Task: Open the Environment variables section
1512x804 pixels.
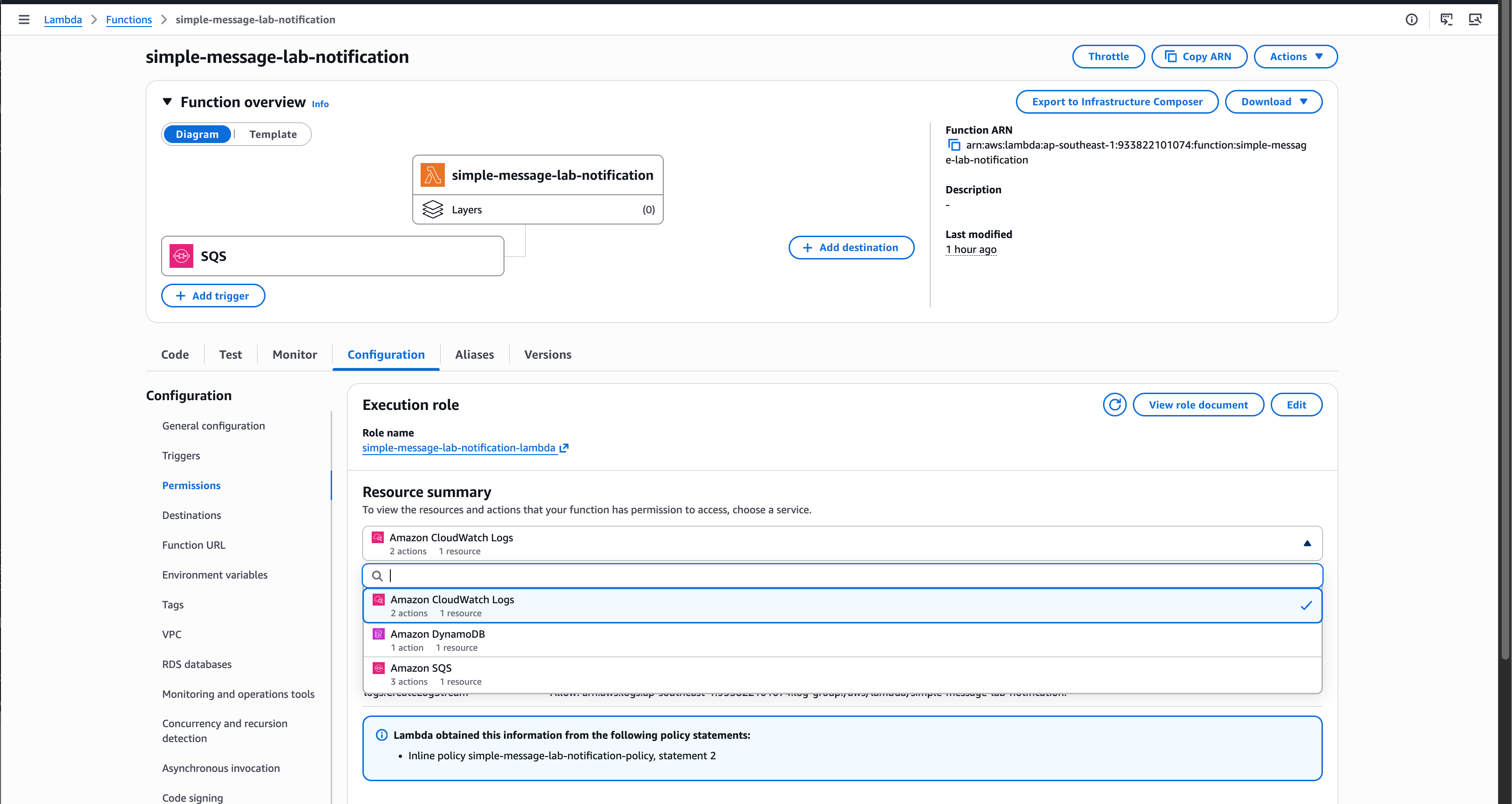Action: click(215, 575)
